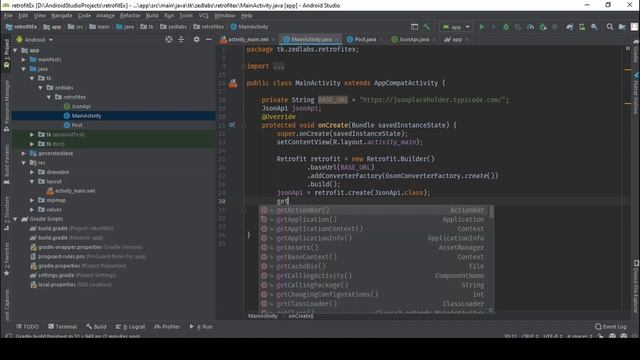Screen dimensions: 640x360
Task: Click Scroll from Source target icon in Project panel
Action: point(169,40)
